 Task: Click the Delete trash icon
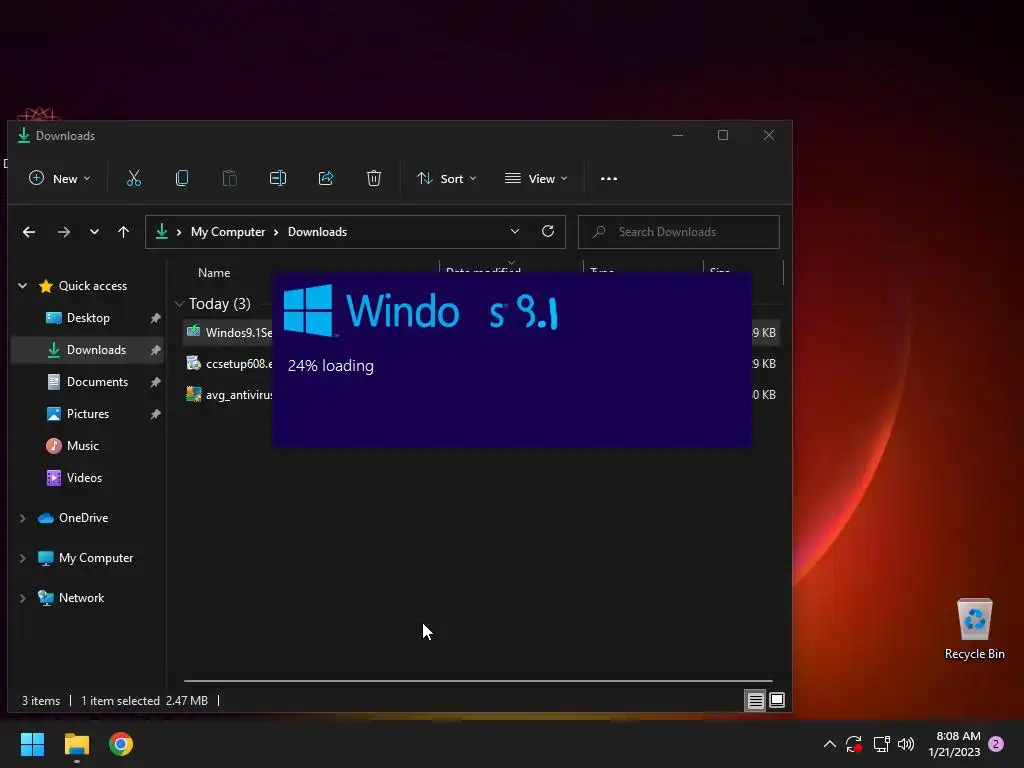pos(374,178)
